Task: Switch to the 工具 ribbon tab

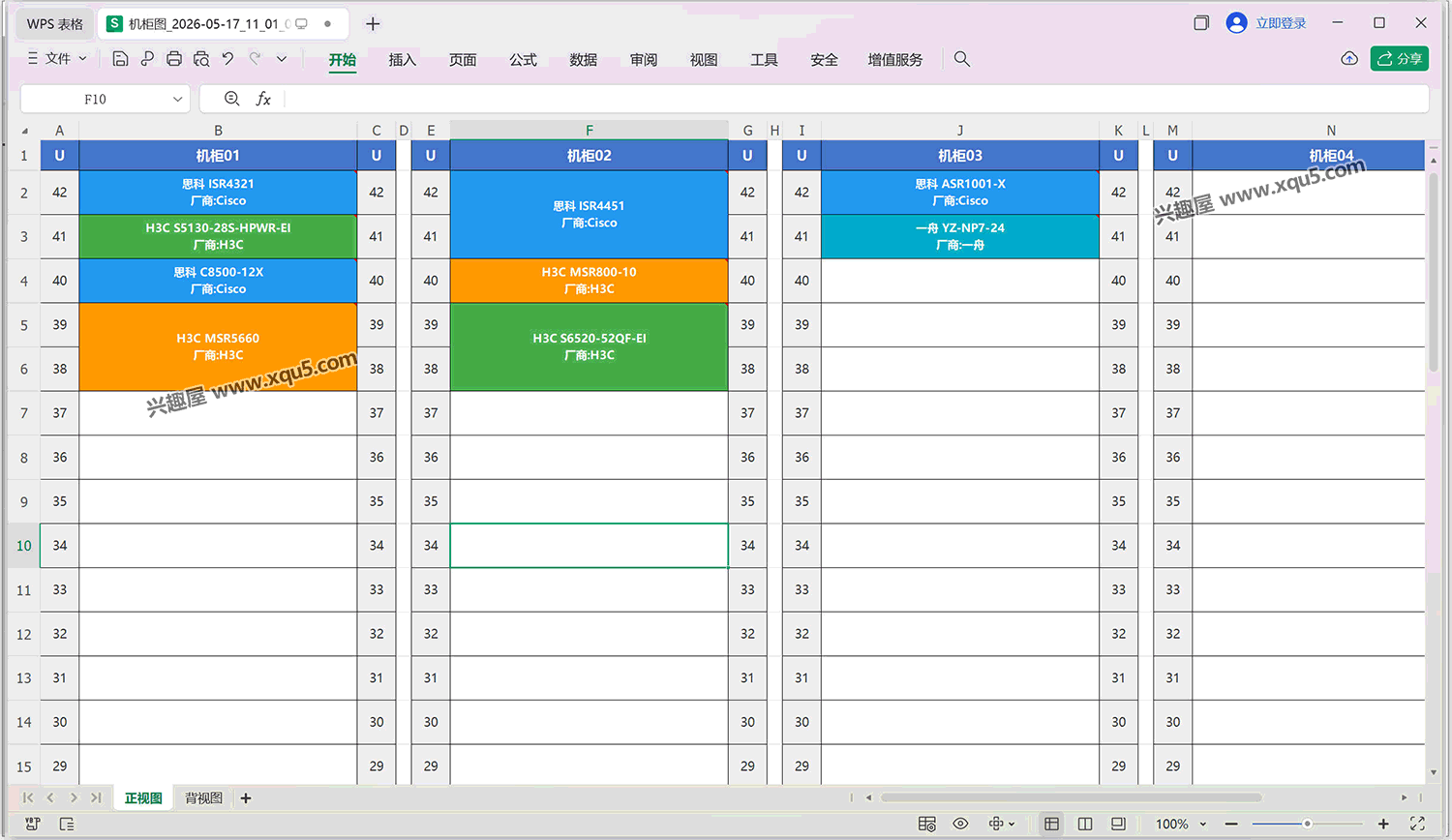Action: click(764, 60)
